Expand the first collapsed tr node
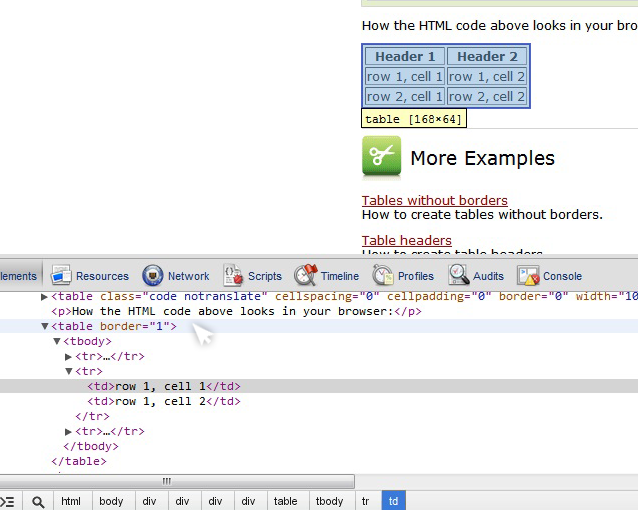The width and height of the screenshot is (638, 510). (68, 357)
